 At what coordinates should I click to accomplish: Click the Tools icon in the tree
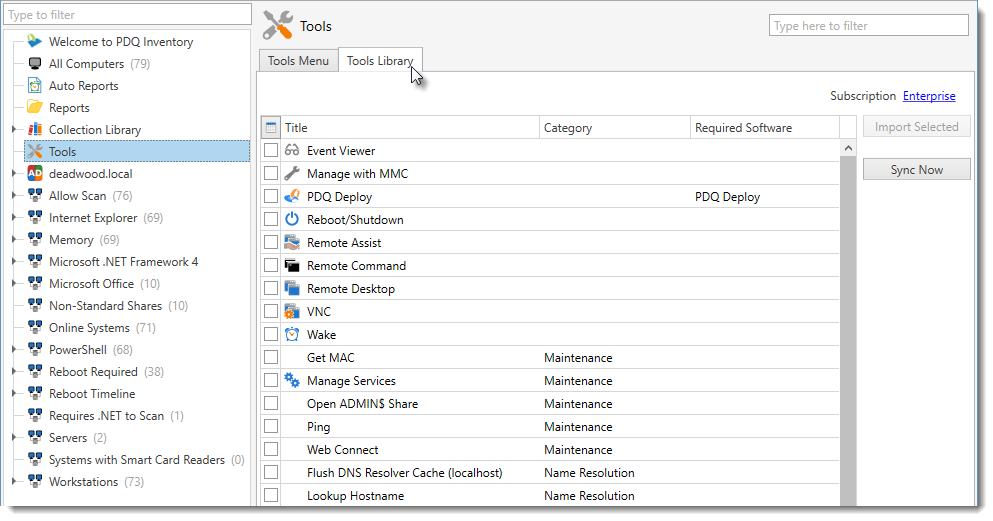[x=35, y=151]
